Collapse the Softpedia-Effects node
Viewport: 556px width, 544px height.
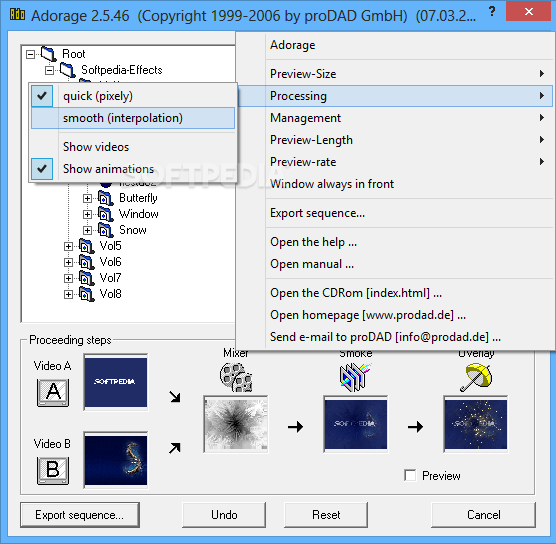coord(50,70)
